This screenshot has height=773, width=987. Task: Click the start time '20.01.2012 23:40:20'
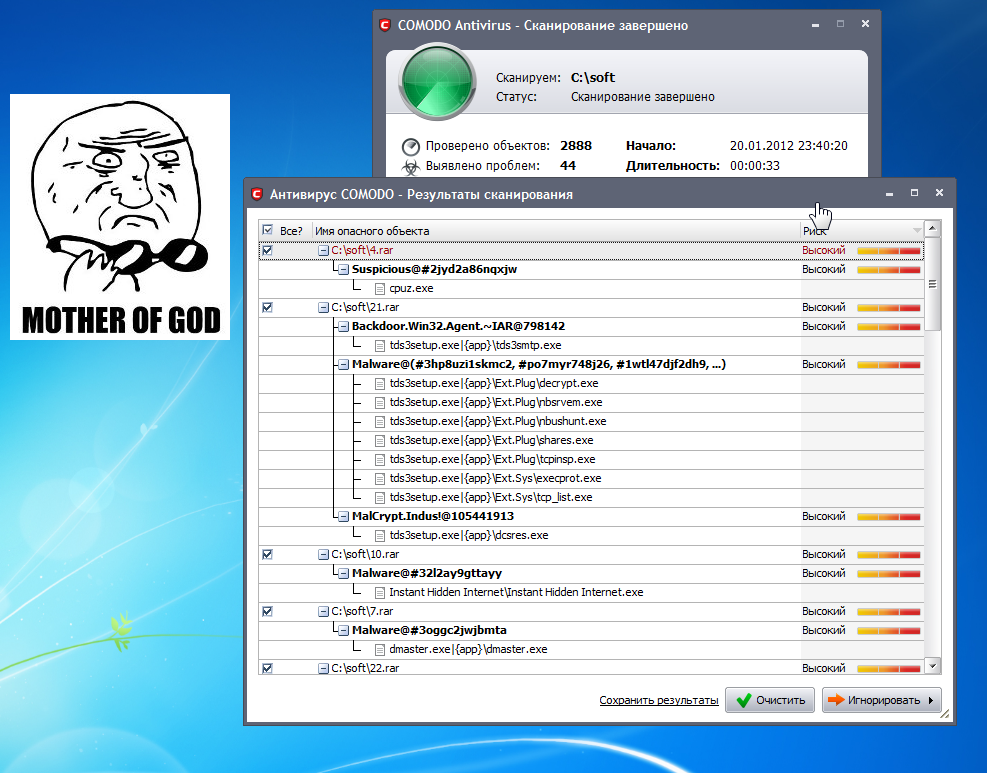(789, 145)
